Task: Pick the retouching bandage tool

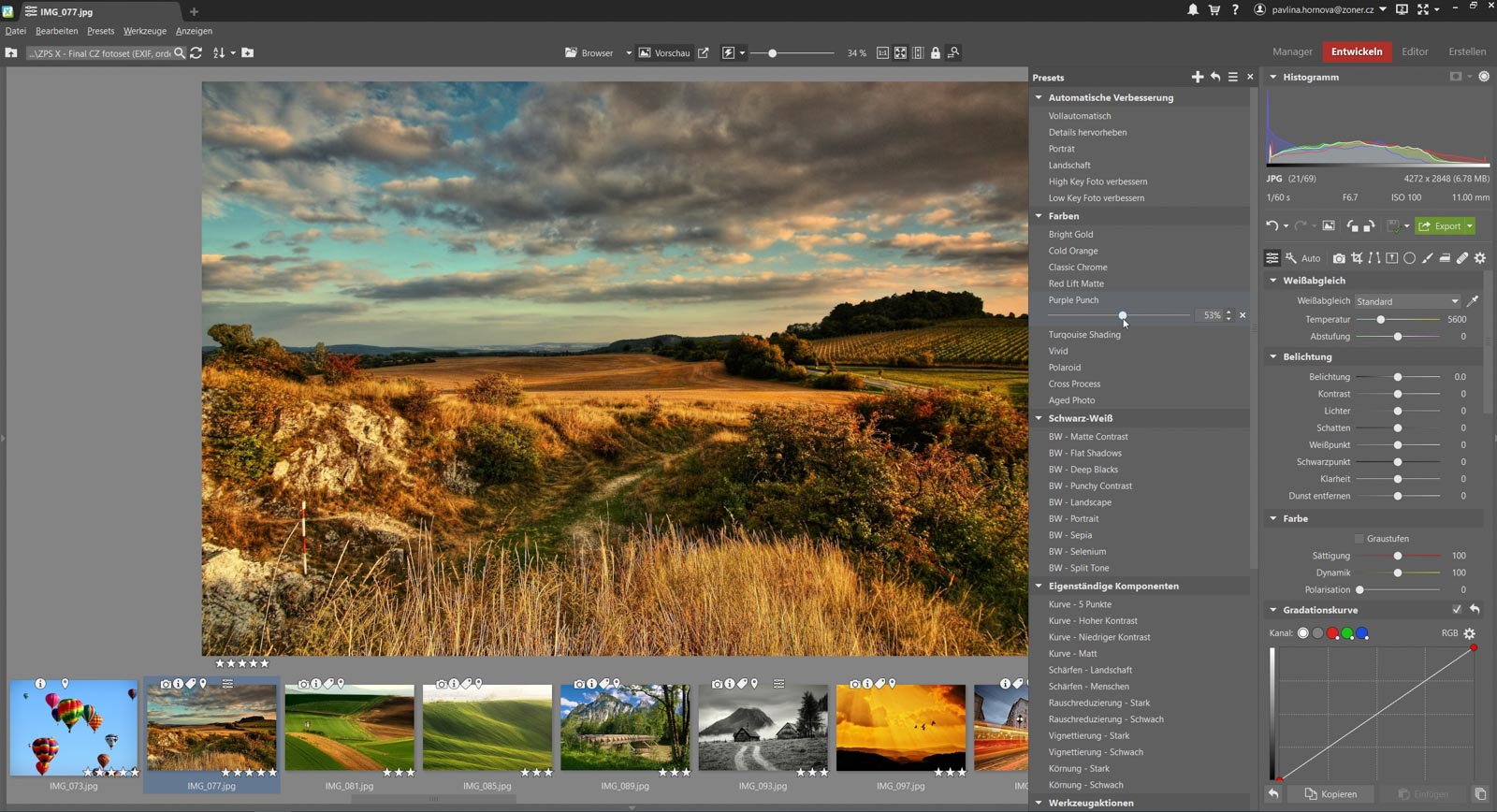Action: pos(1462,258)
